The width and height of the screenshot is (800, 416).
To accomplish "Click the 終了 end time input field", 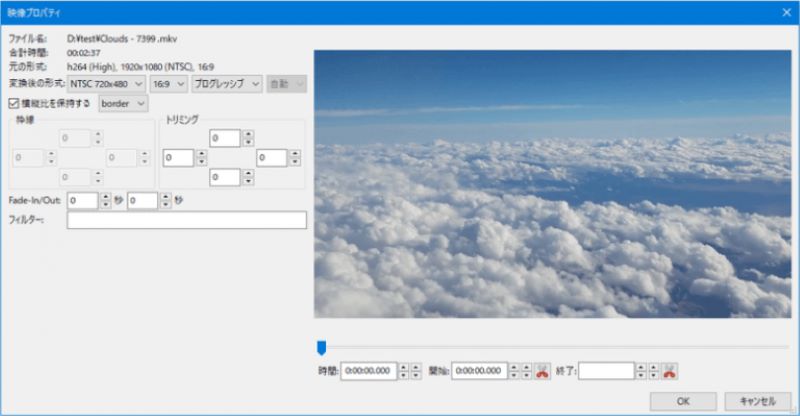I will tap(606, 371).
